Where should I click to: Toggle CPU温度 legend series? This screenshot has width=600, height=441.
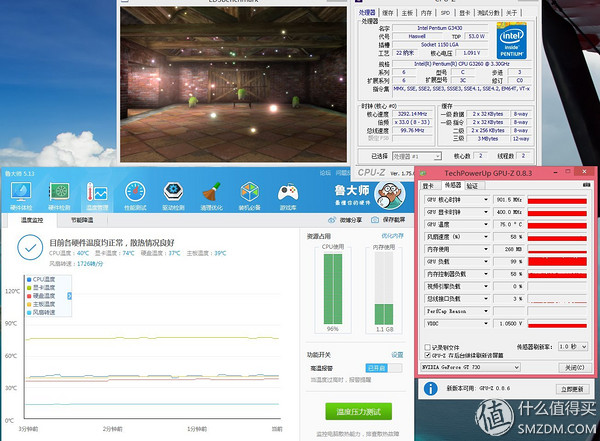click(x=41, y=279)
